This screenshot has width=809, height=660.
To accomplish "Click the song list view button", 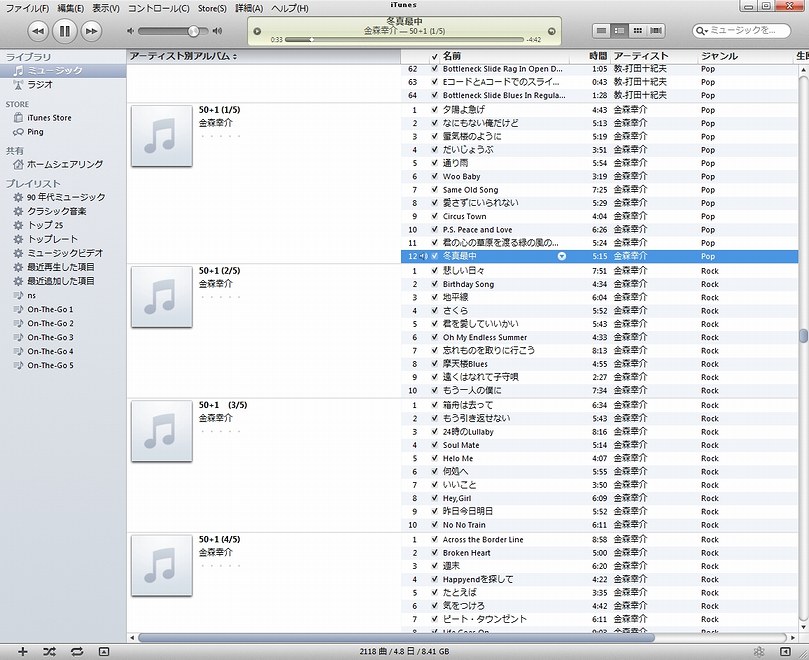I will (601, 31).
